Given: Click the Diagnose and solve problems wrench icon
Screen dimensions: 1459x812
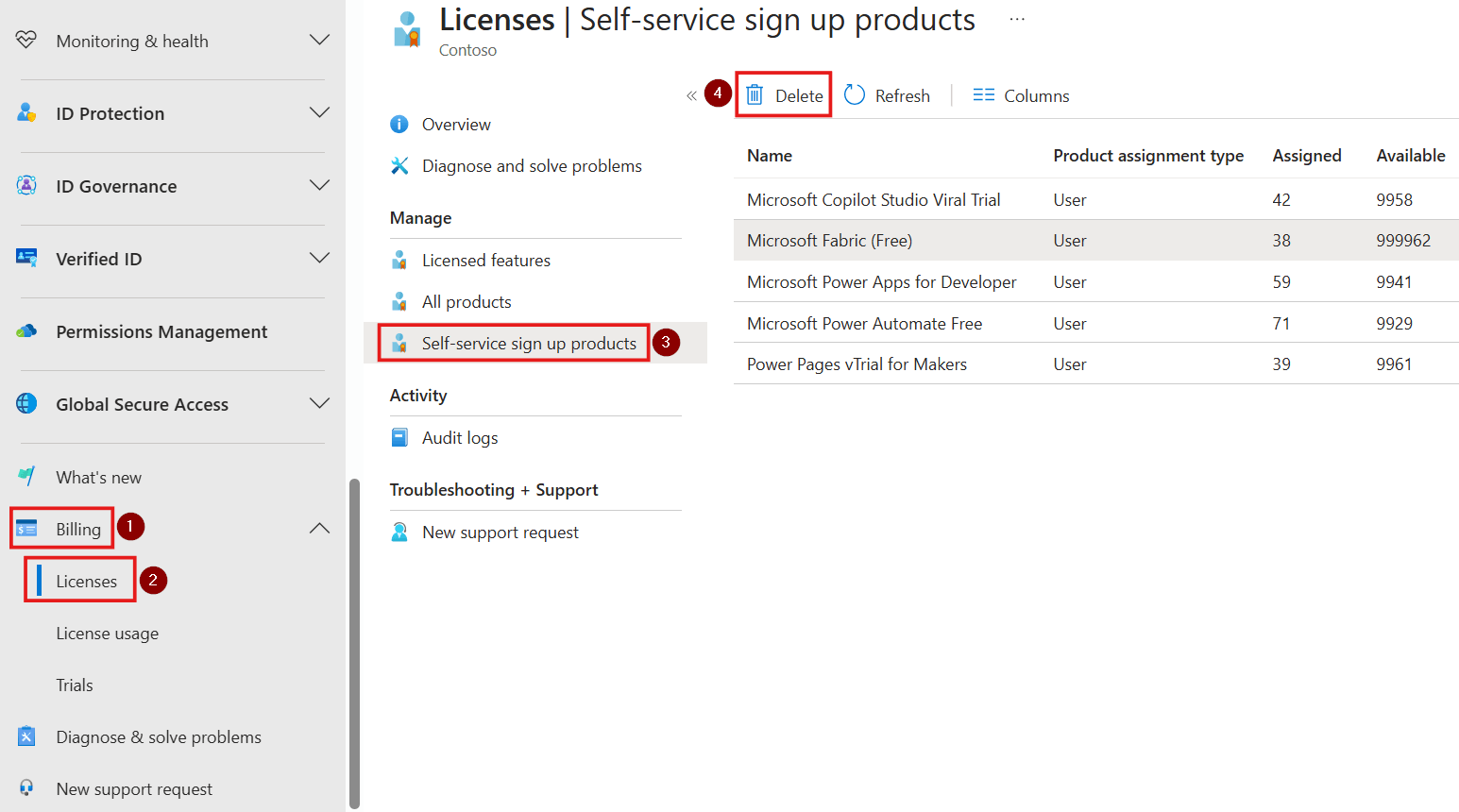Looking at the screenshot, I should click(399, 165).
